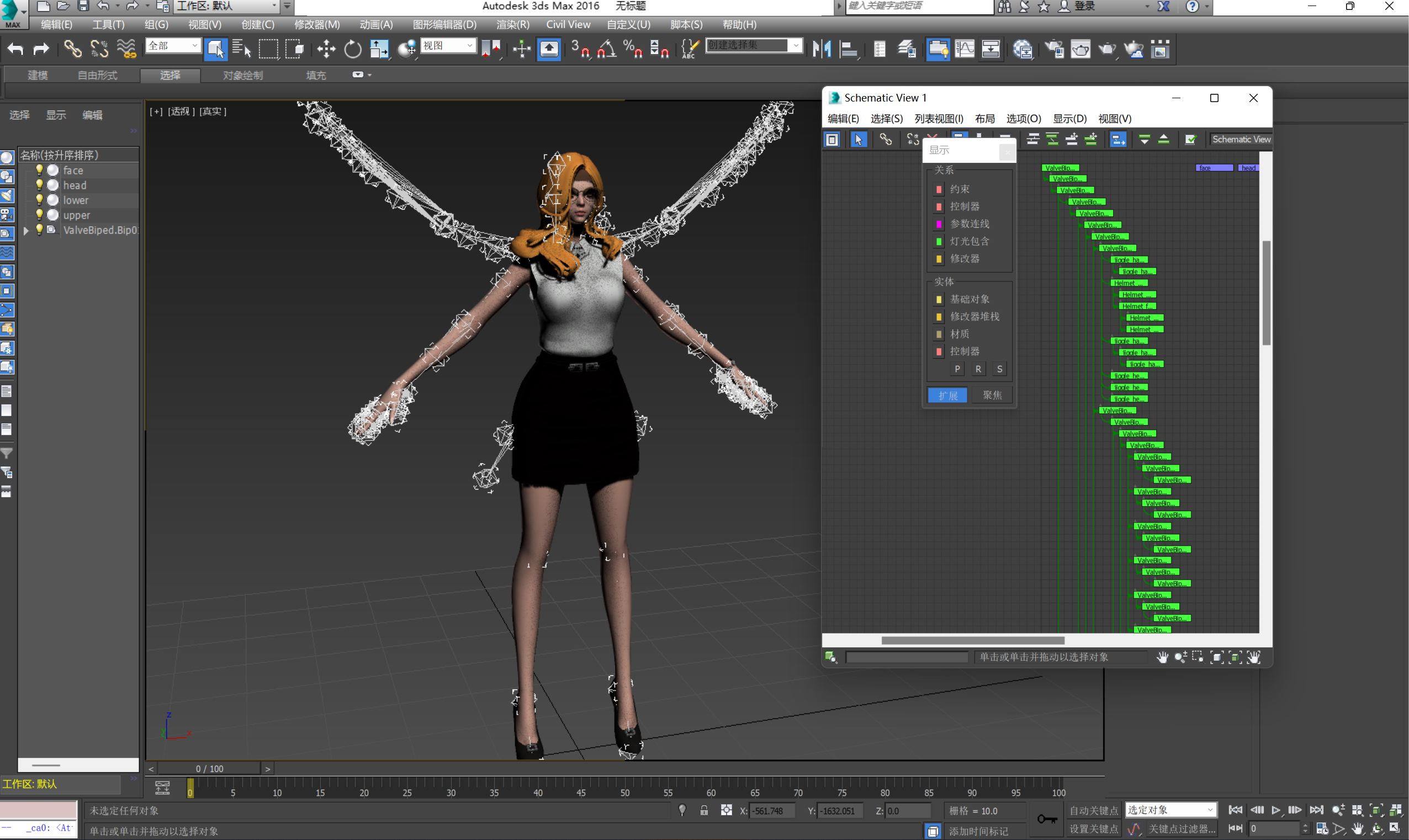Click the 自动关键点 button
Image resolution: width=1409 pixels, height=840 pixels.
[1093, 811]
